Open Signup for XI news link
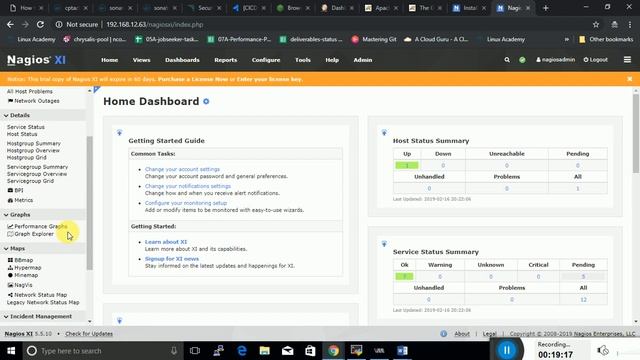Viewport: 640px width, 360px height. click(x=172, y=259)
